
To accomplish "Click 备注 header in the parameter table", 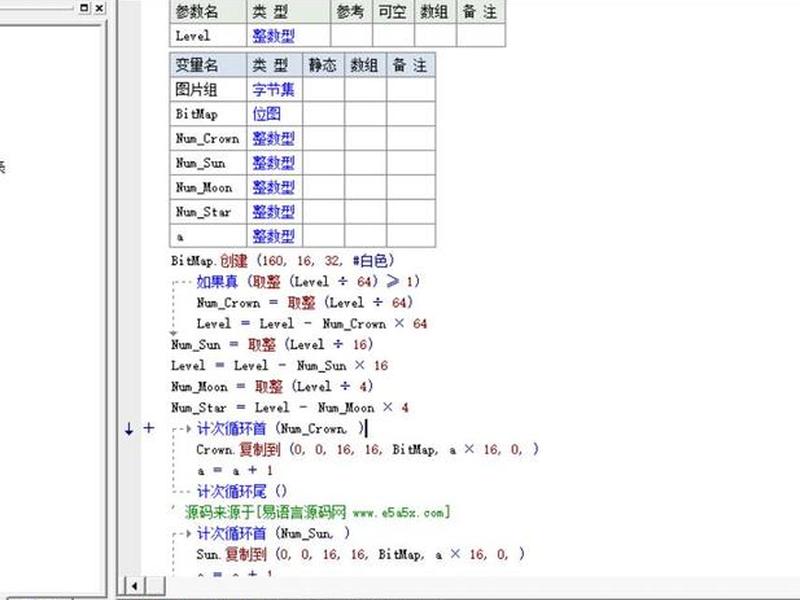I will tap(481, 11).
